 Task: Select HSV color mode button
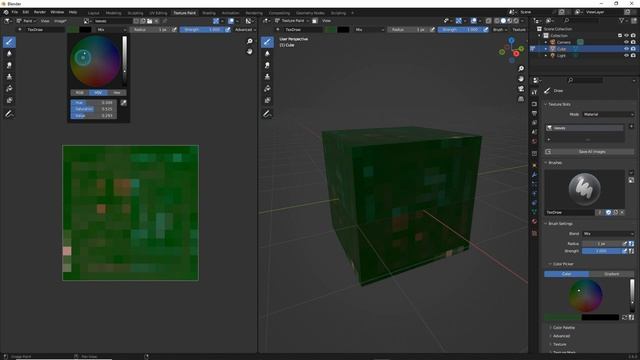98,93
